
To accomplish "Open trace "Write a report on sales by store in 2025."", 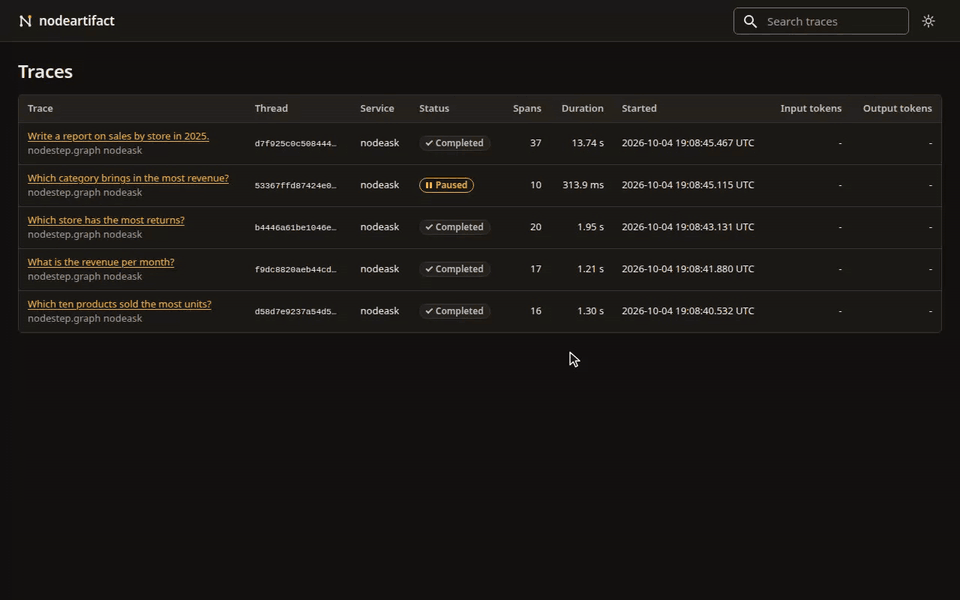I will tap(118, 136).
